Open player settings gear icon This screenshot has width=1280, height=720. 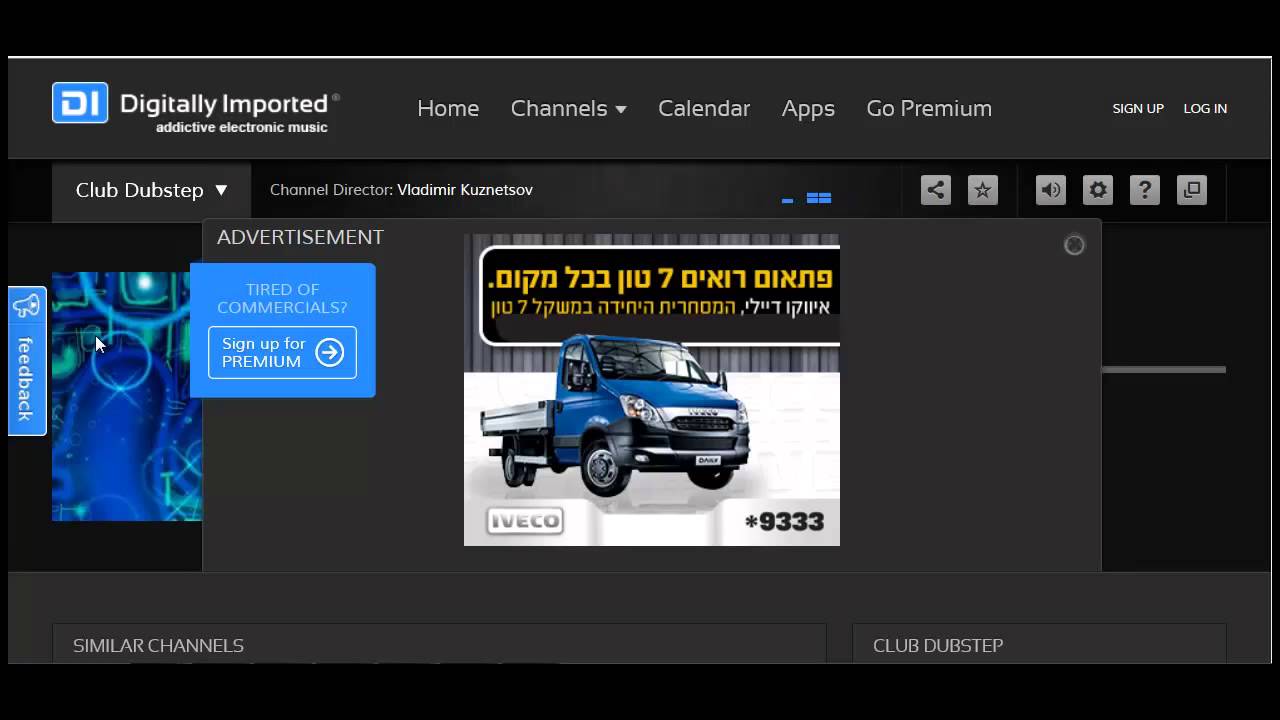(x=1098, y=190)
